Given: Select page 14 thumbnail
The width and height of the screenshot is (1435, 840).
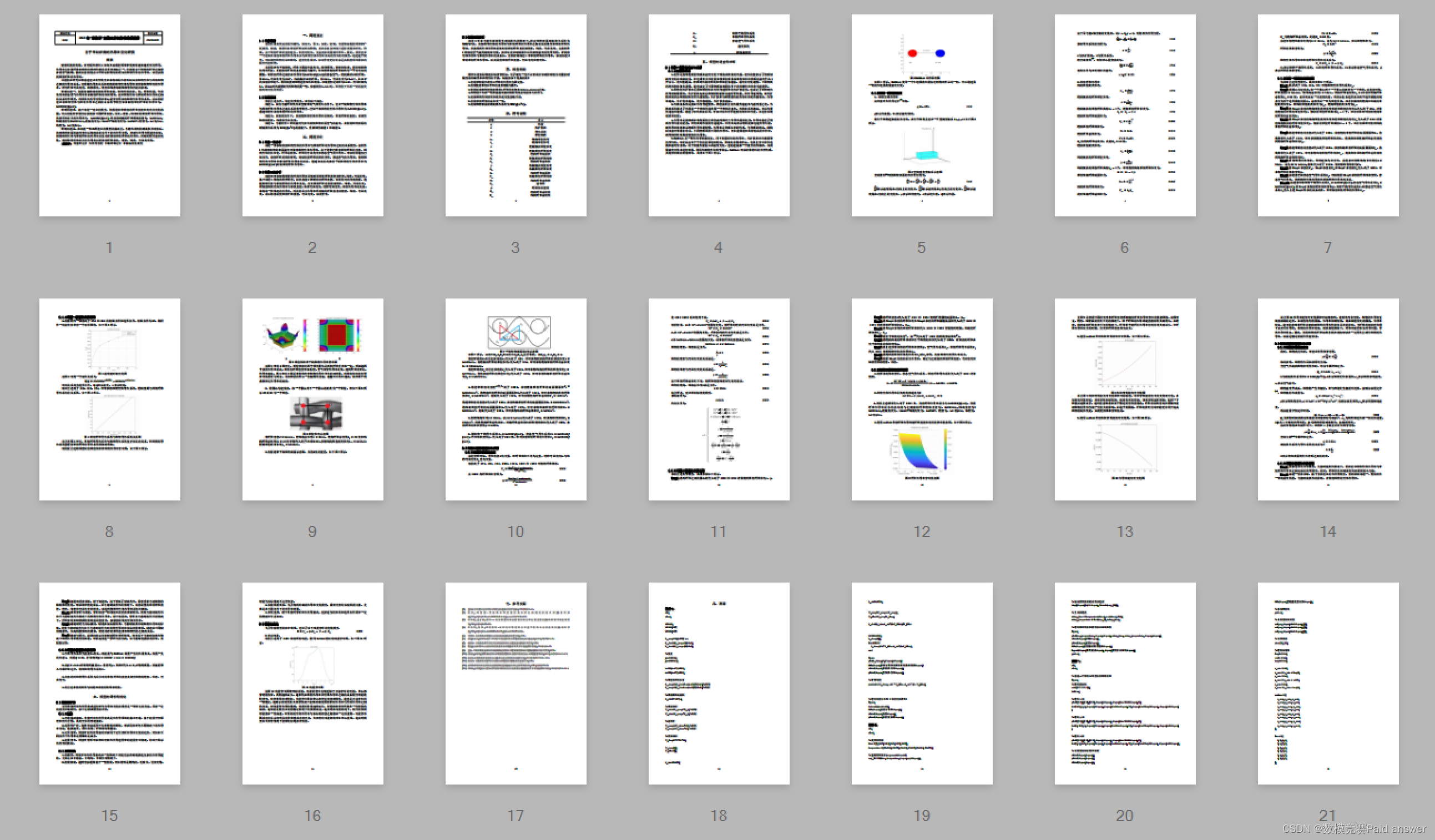Looking at the screenshot, I should pyautogui.click(x=1328, y=399).
